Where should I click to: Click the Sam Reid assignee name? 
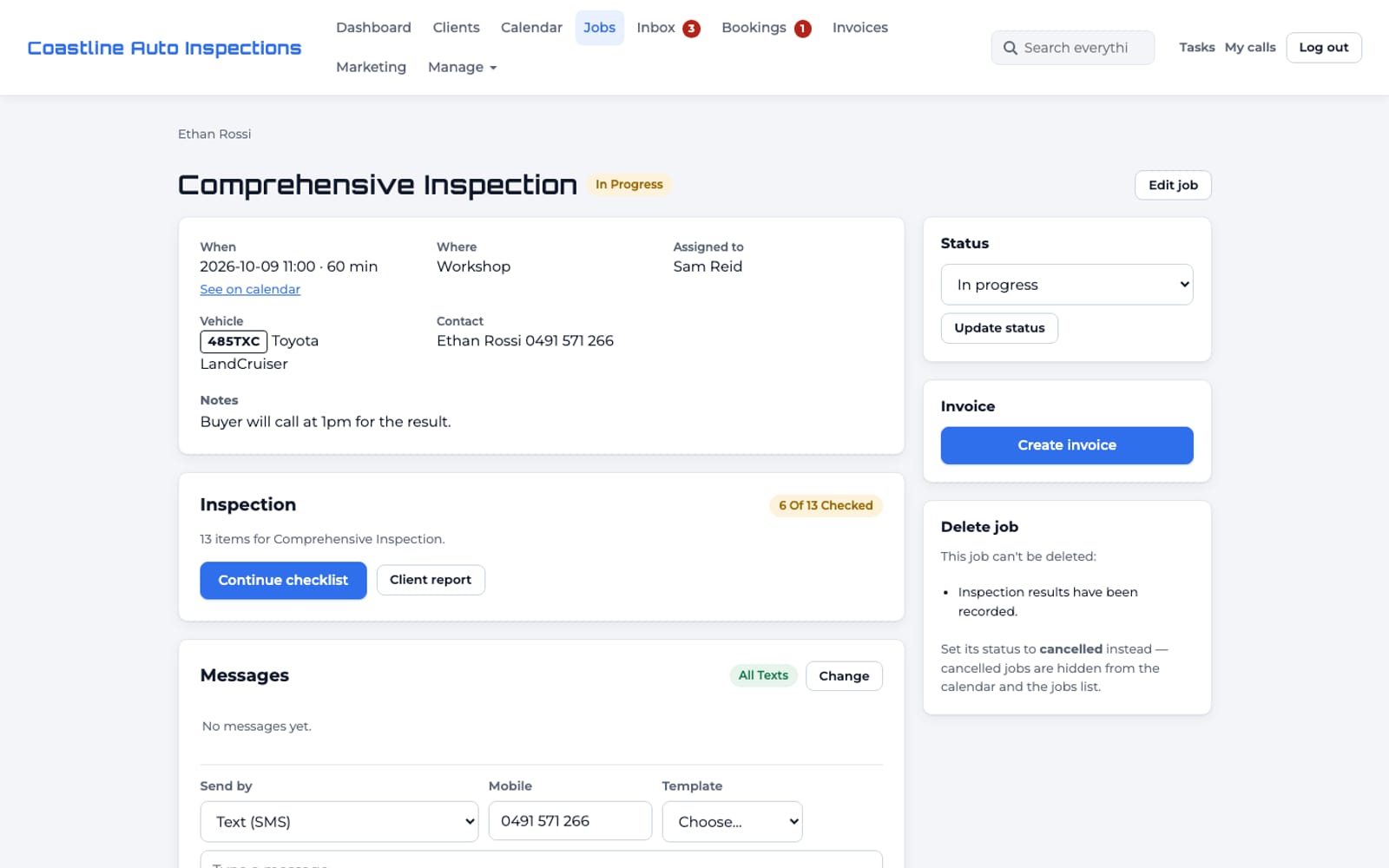(x=708, y=266)
